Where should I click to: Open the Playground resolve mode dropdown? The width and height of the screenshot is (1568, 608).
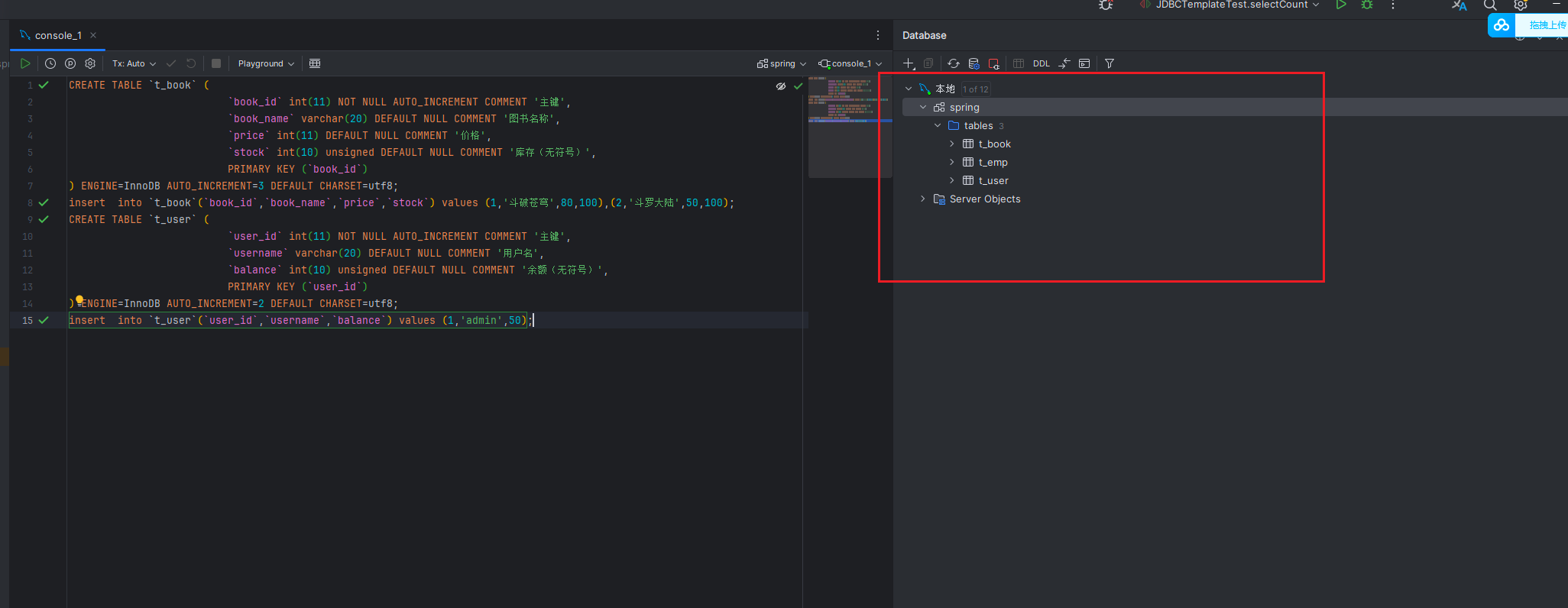point(266,63)
